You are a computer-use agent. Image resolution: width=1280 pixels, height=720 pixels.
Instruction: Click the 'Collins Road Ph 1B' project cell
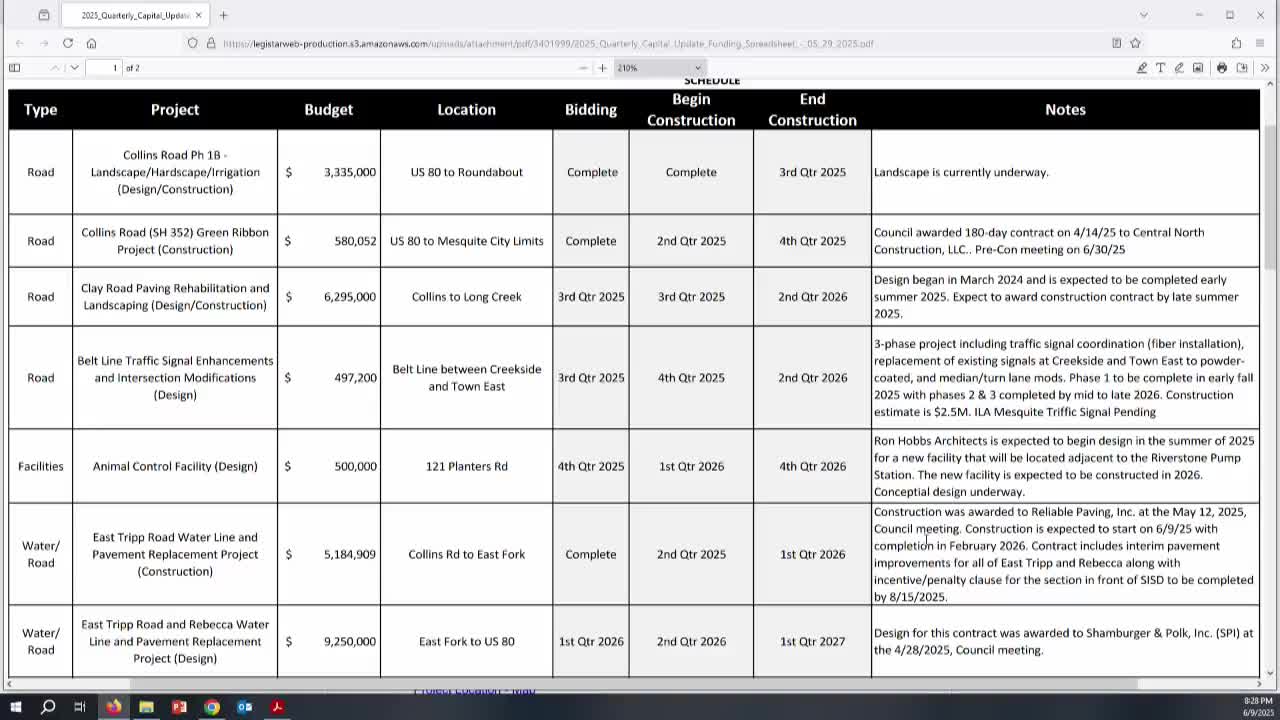175,172
